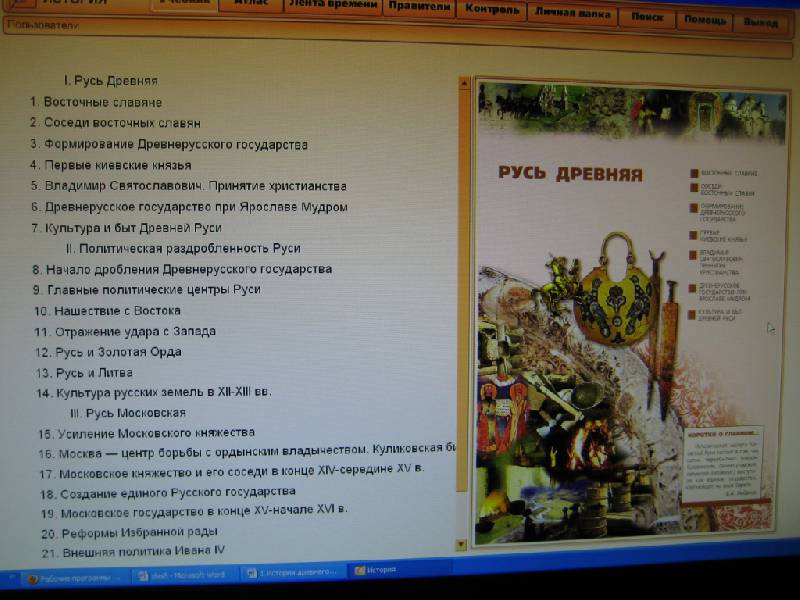The width and height of the screenshot is (800, 600).
Task: Open the Атлас tab
Action: pos(248,4)
